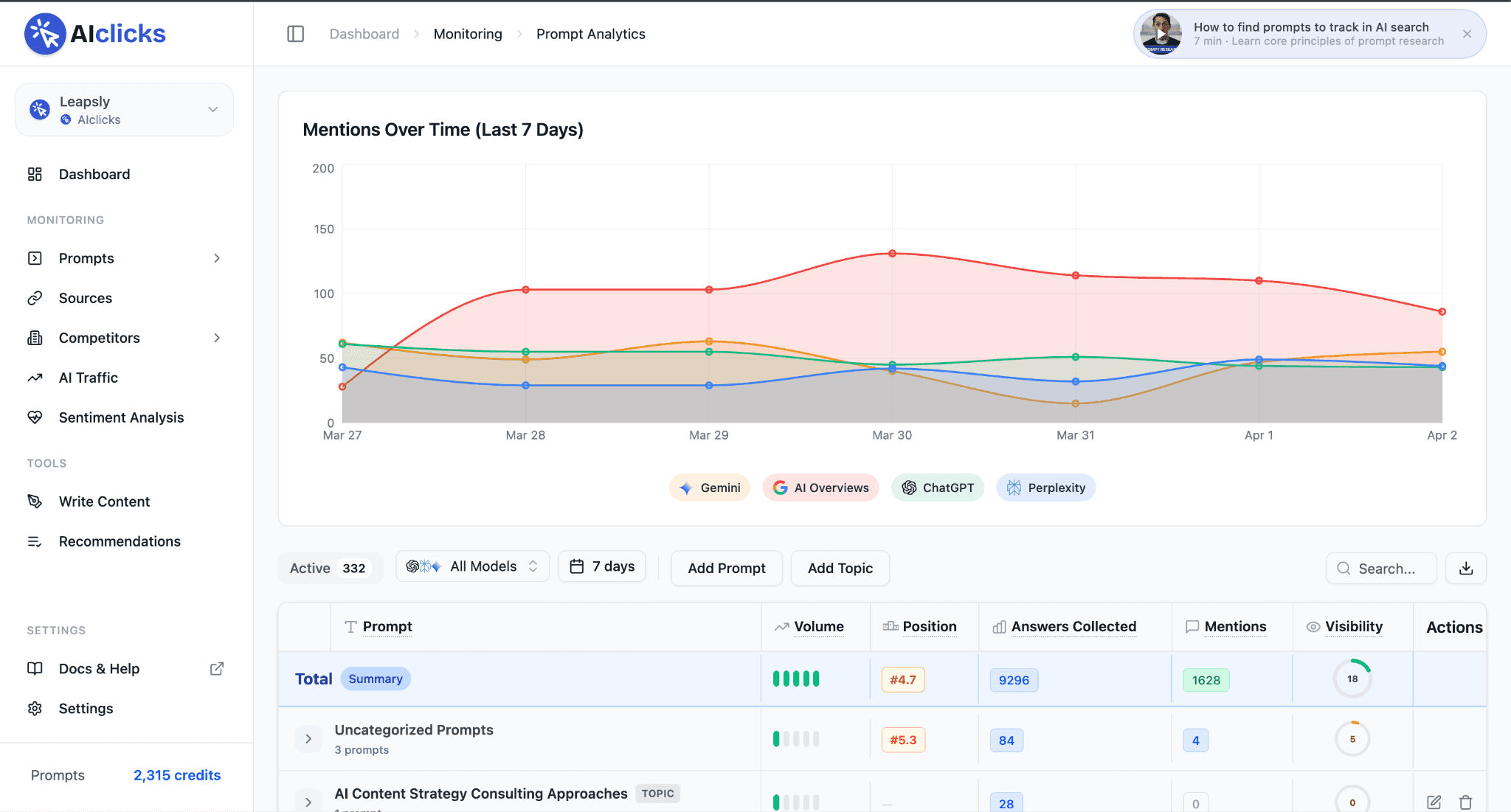This screenshot has width=1511, height=812.
Task: Open Sentiment Analysis from sidebar
Action: pos(121,417)
